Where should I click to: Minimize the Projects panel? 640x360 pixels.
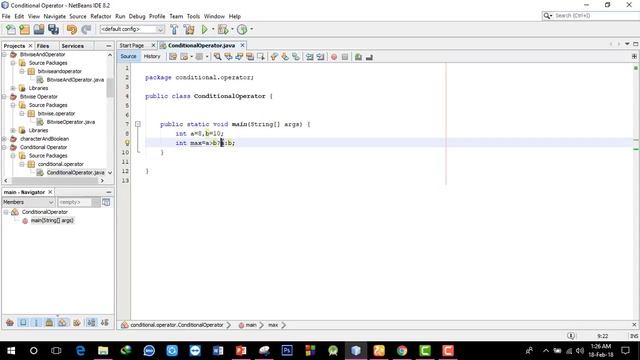click(x=109, y=46)
